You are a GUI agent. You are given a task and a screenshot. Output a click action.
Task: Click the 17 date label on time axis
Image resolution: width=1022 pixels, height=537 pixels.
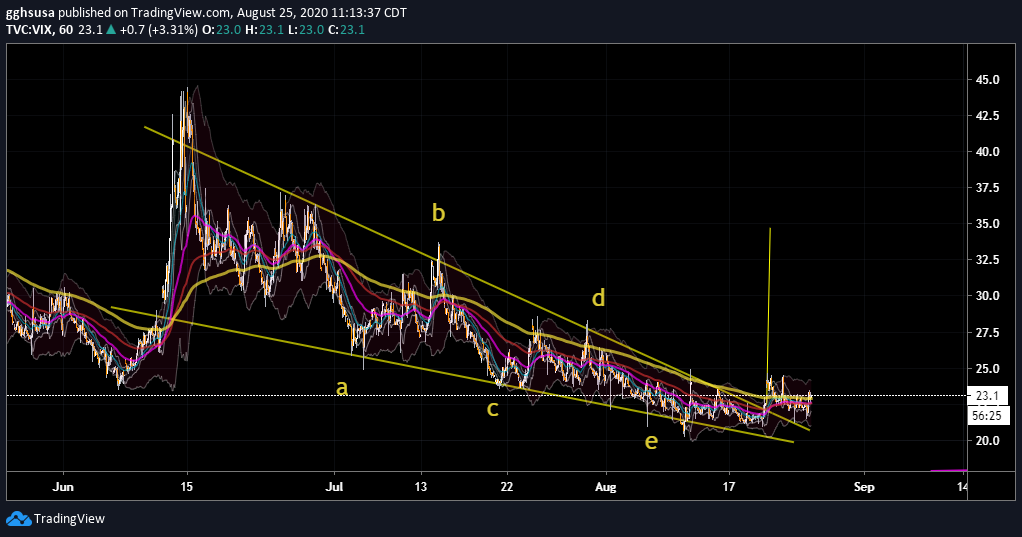[729, 487]
